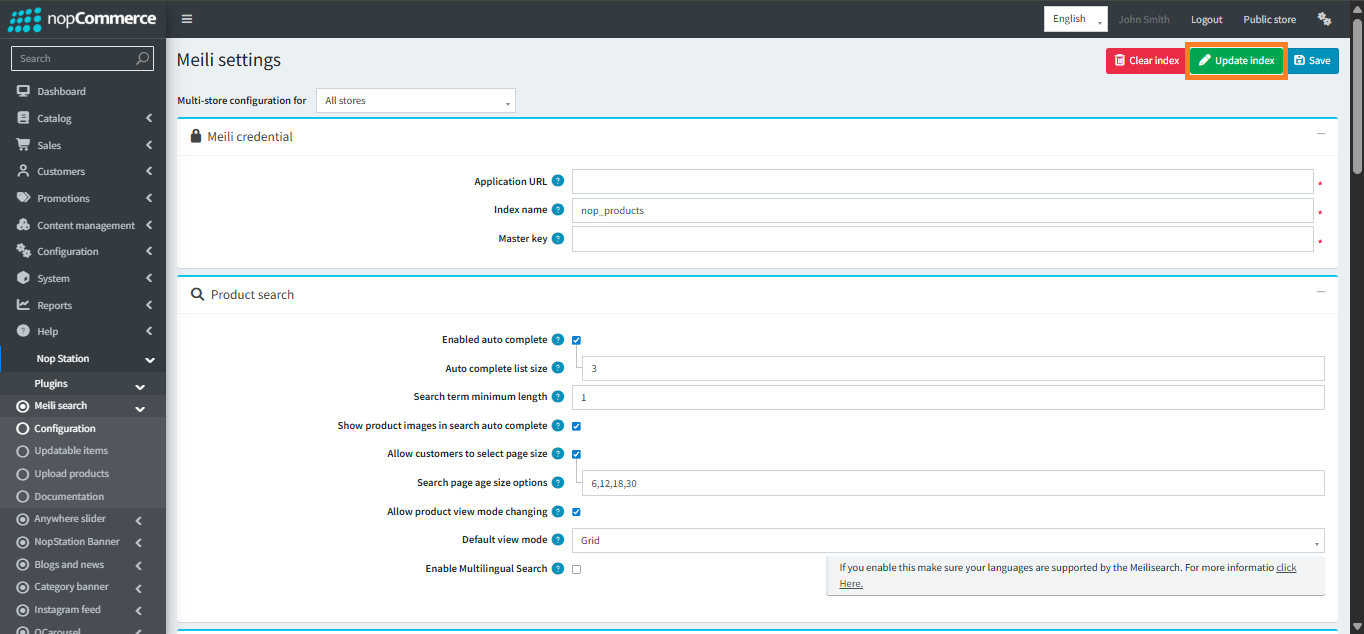Click the hamburger menu toggle icon
Viewport: 1364px width, 634px height.
tap(187, 19)
